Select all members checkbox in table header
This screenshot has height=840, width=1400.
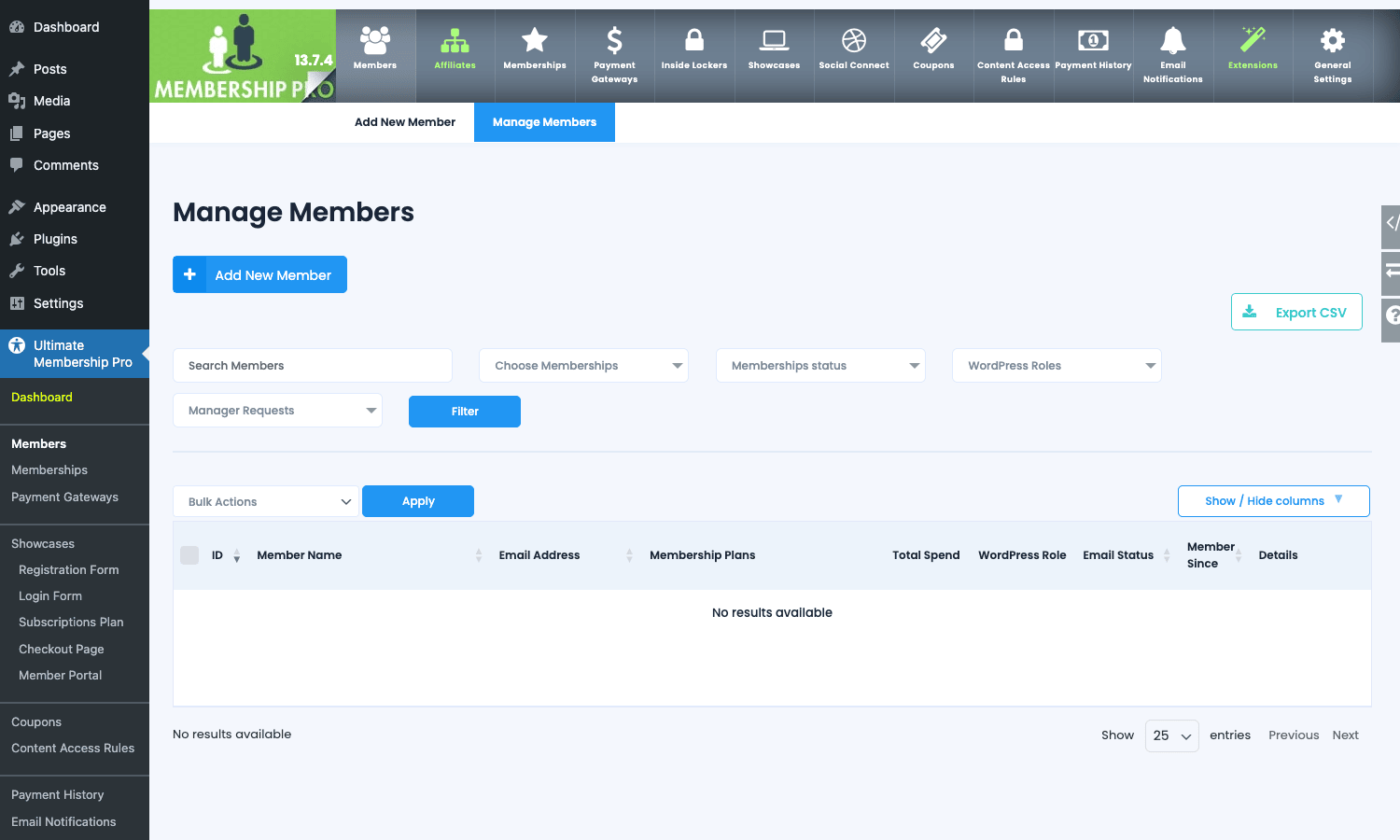click(x=189, y=555)
